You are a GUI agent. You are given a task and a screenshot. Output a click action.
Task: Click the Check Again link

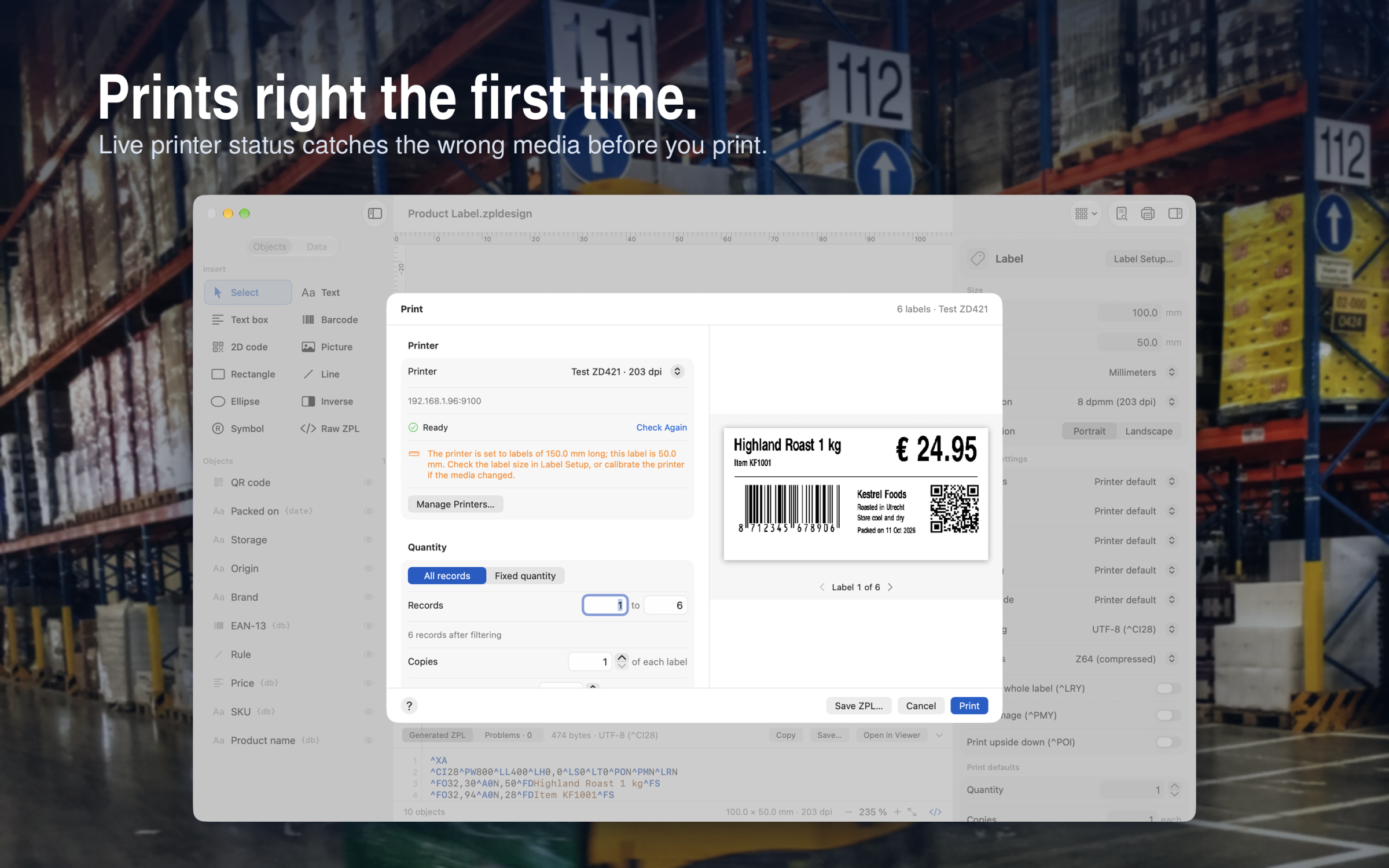[662, 427]
